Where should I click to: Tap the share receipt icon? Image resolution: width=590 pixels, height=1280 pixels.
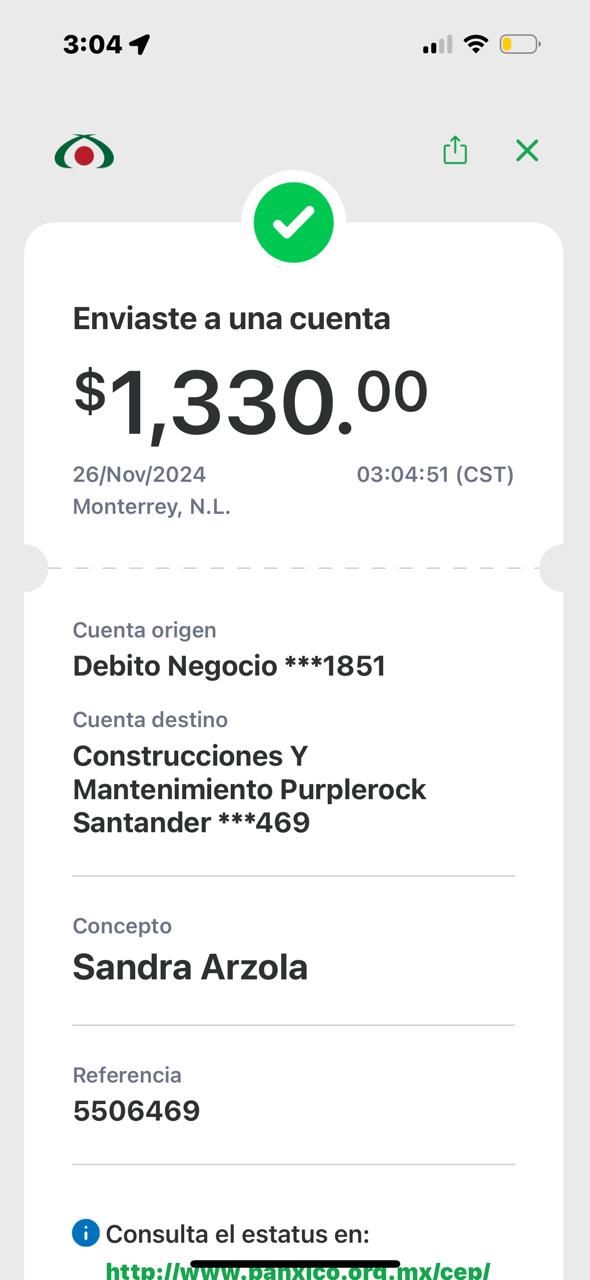click(x=455, y=151)
